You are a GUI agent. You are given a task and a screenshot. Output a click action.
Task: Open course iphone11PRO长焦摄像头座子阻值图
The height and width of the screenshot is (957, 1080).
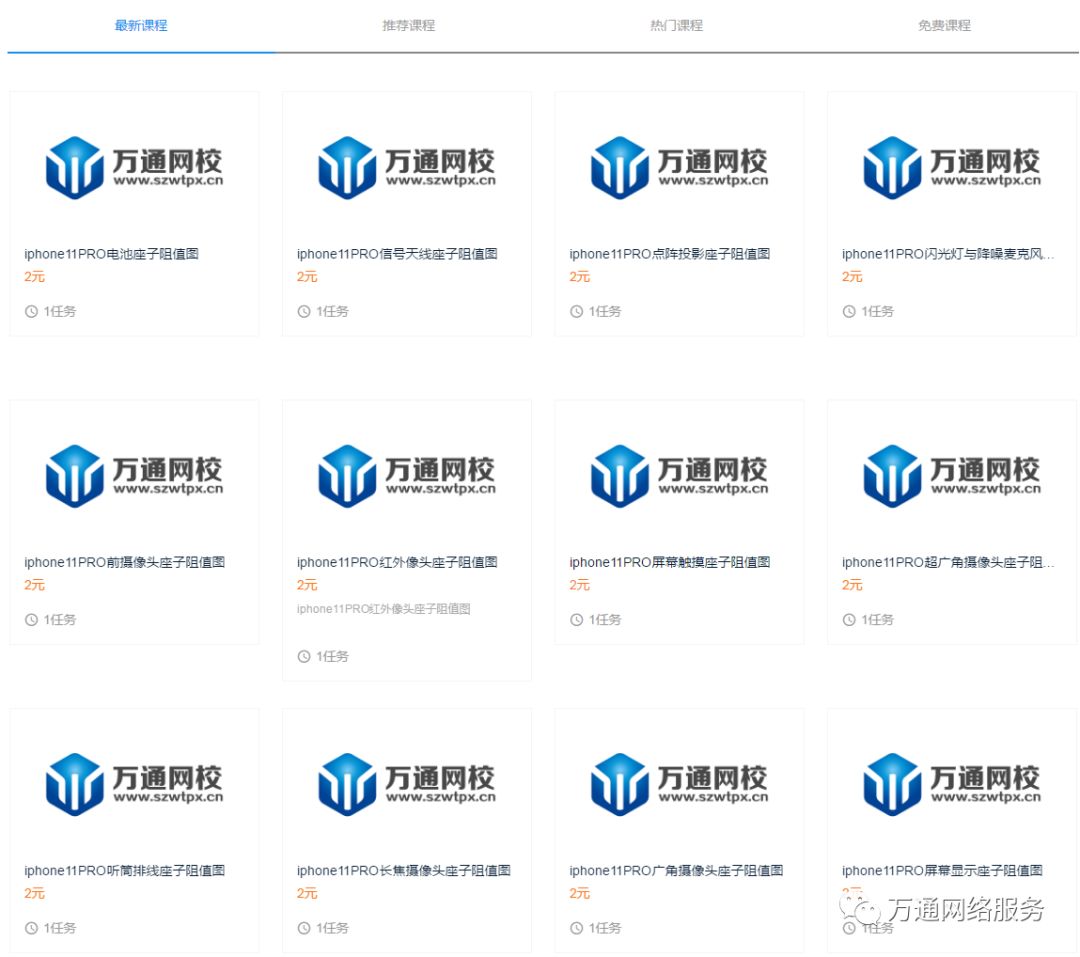404,870
